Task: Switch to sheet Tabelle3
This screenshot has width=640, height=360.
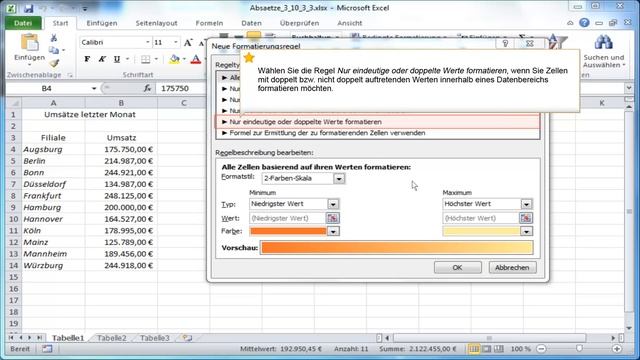Action: [x=154, y=338]
